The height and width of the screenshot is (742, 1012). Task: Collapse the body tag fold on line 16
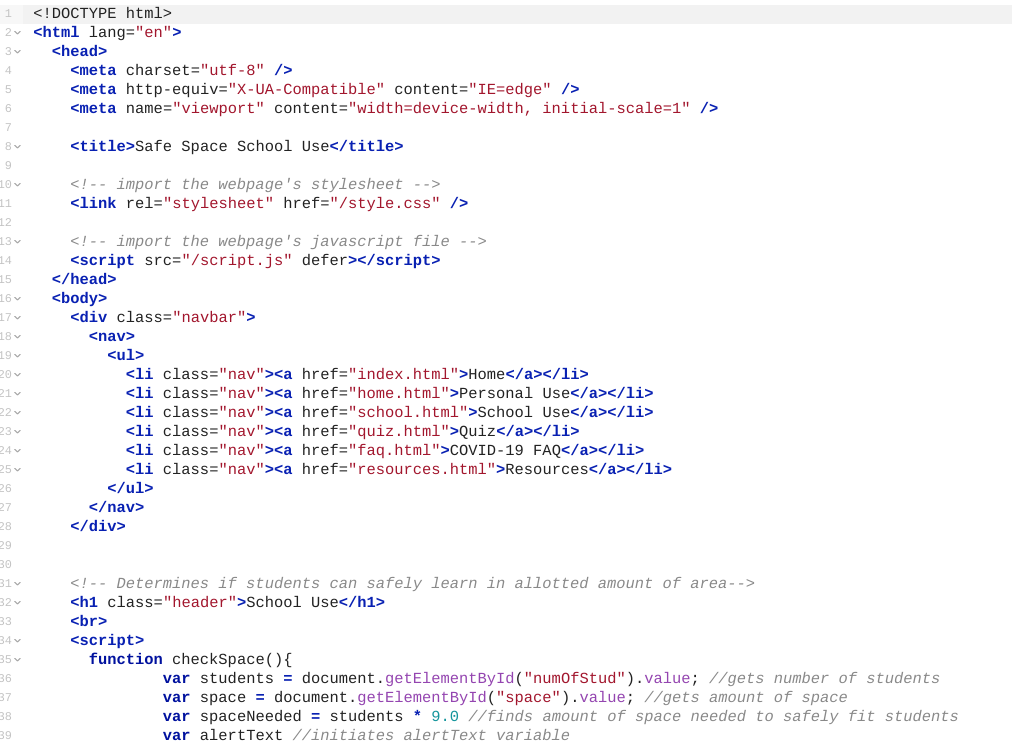tap(17, 298)
